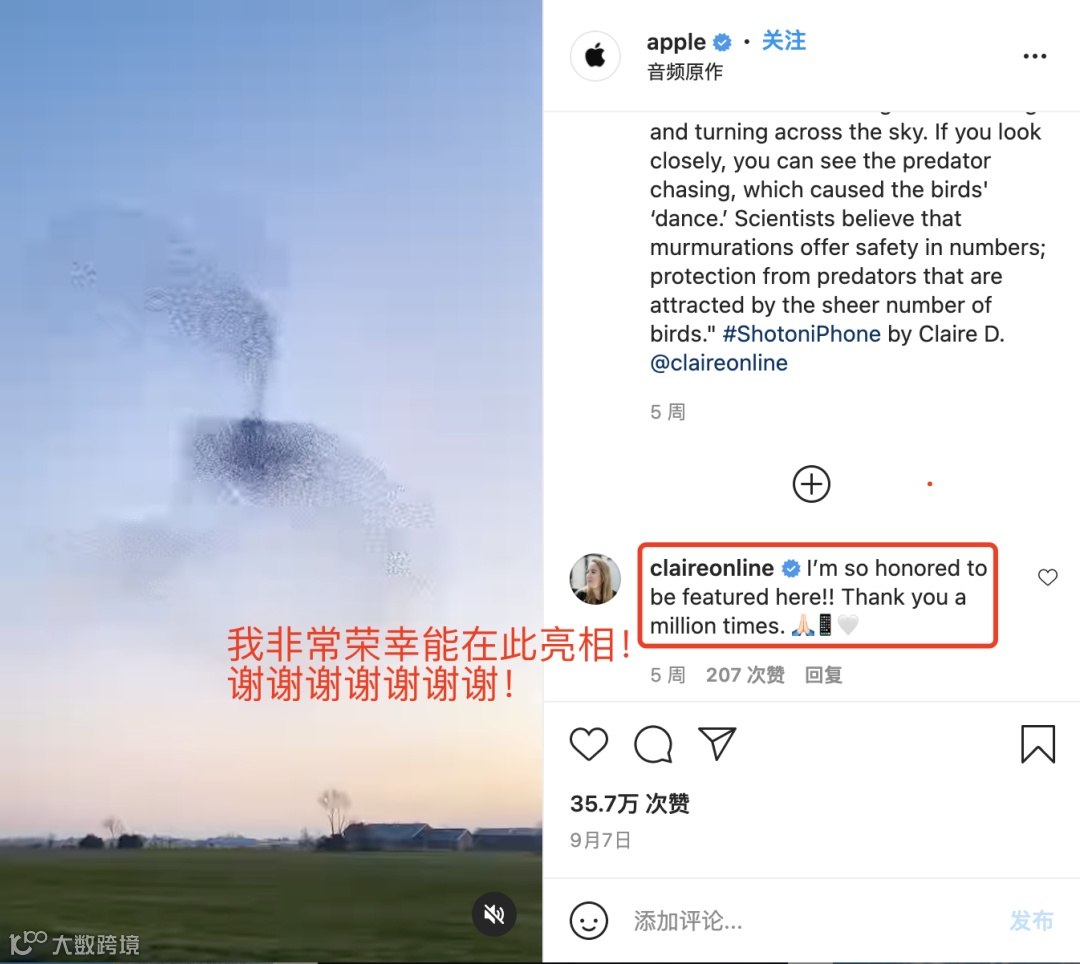Viewport: 1080px width, 964px height.
Task: Like claireonline's comment with small heart
Action: point(1048,577)
